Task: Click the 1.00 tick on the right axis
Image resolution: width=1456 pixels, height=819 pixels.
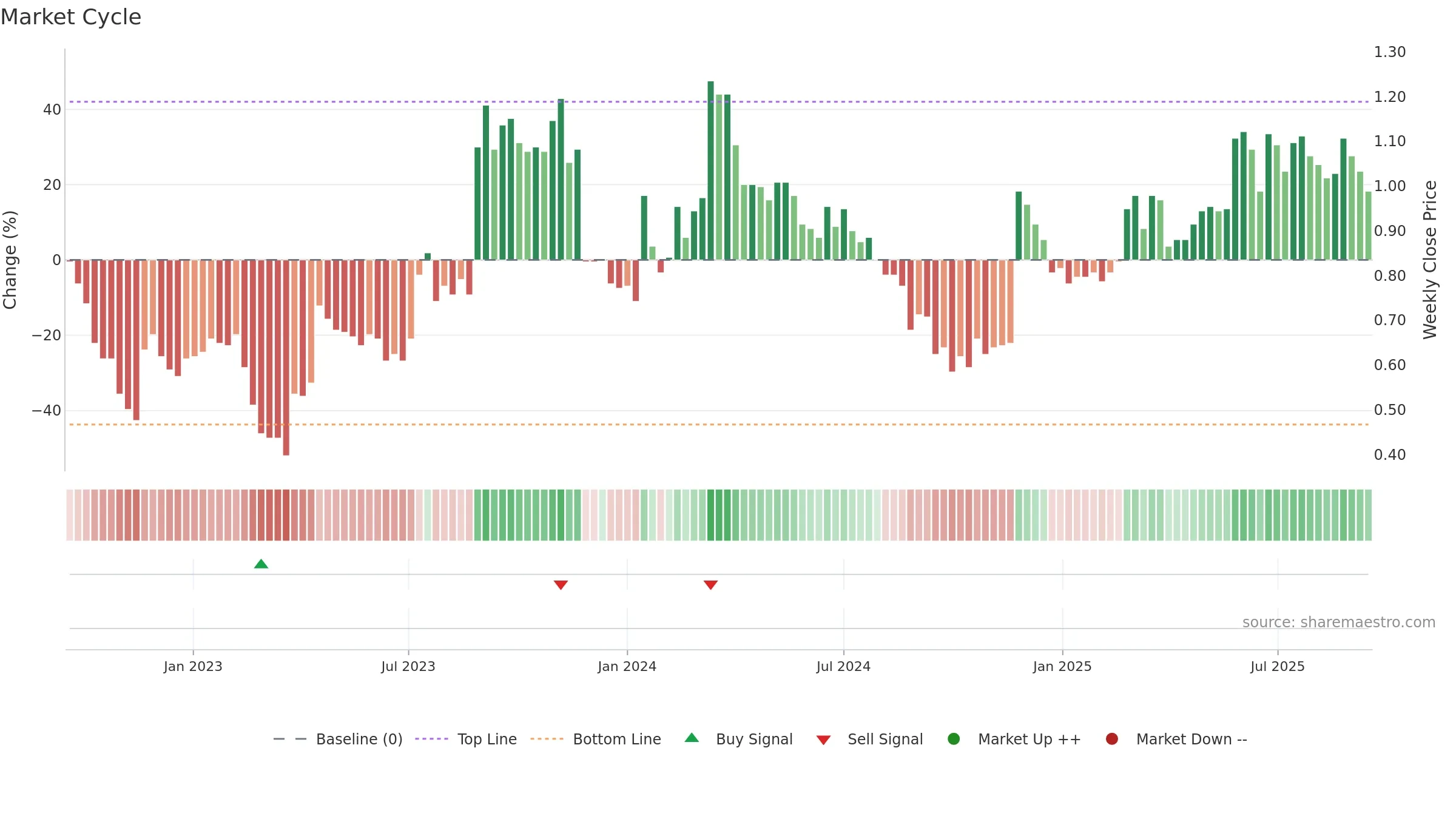Action: click(x=1390, y=186)
